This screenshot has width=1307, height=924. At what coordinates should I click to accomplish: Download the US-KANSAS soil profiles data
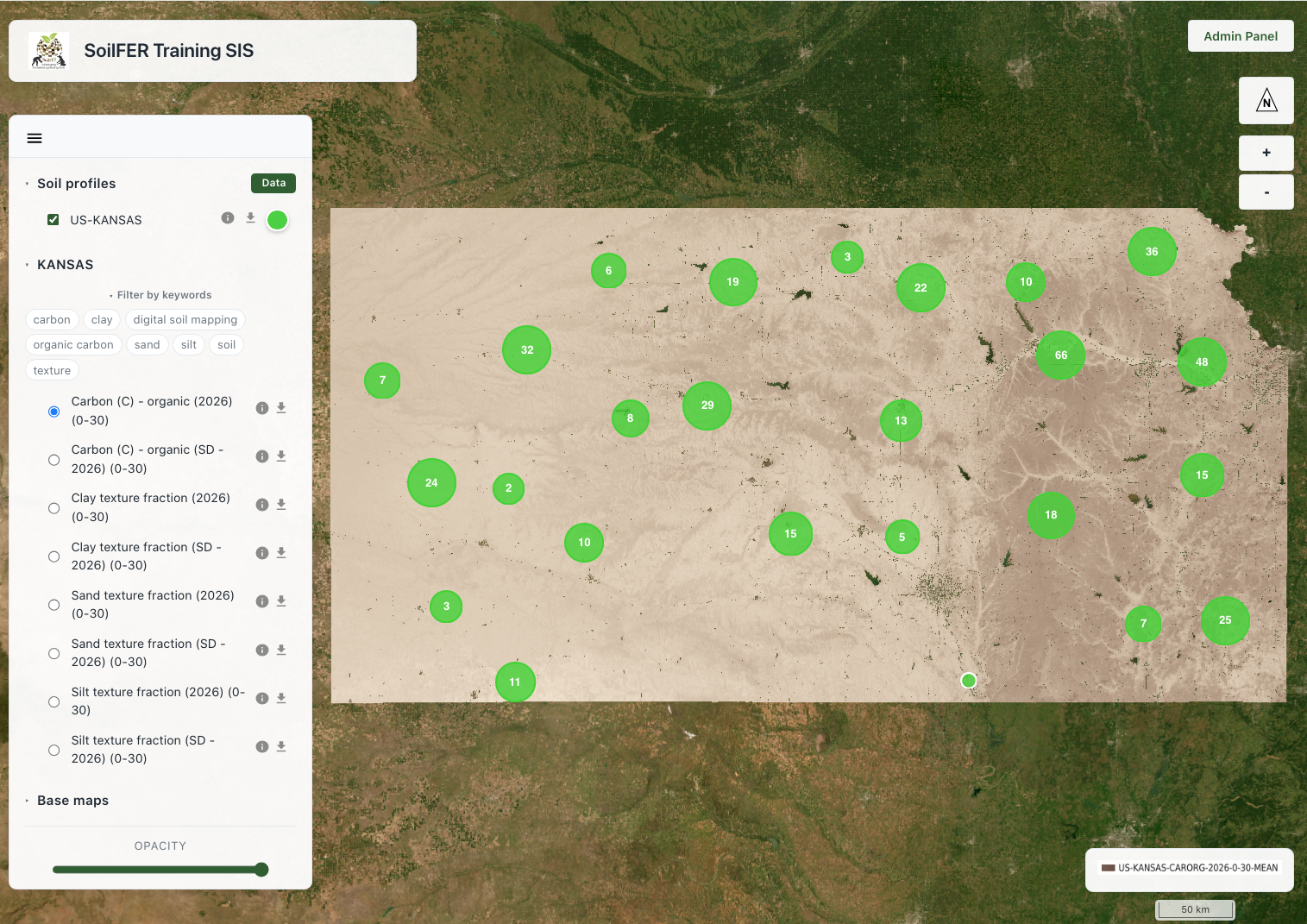pos(250,218)
